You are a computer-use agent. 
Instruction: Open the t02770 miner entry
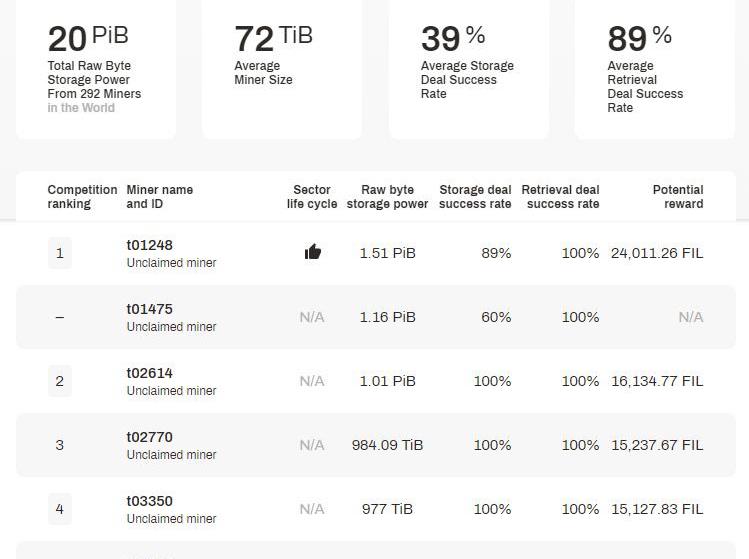(149, 437)
